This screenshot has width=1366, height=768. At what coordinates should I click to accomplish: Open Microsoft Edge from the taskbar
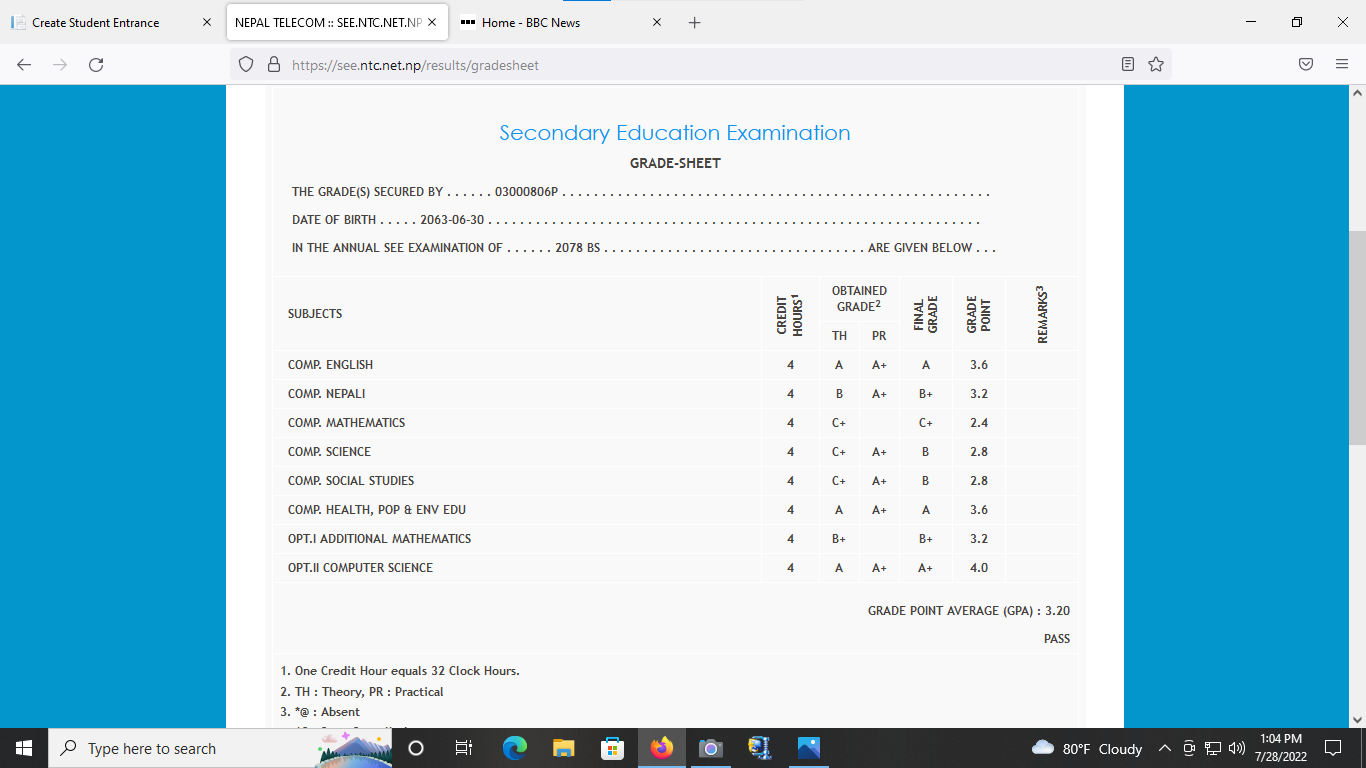click(515, 748)
